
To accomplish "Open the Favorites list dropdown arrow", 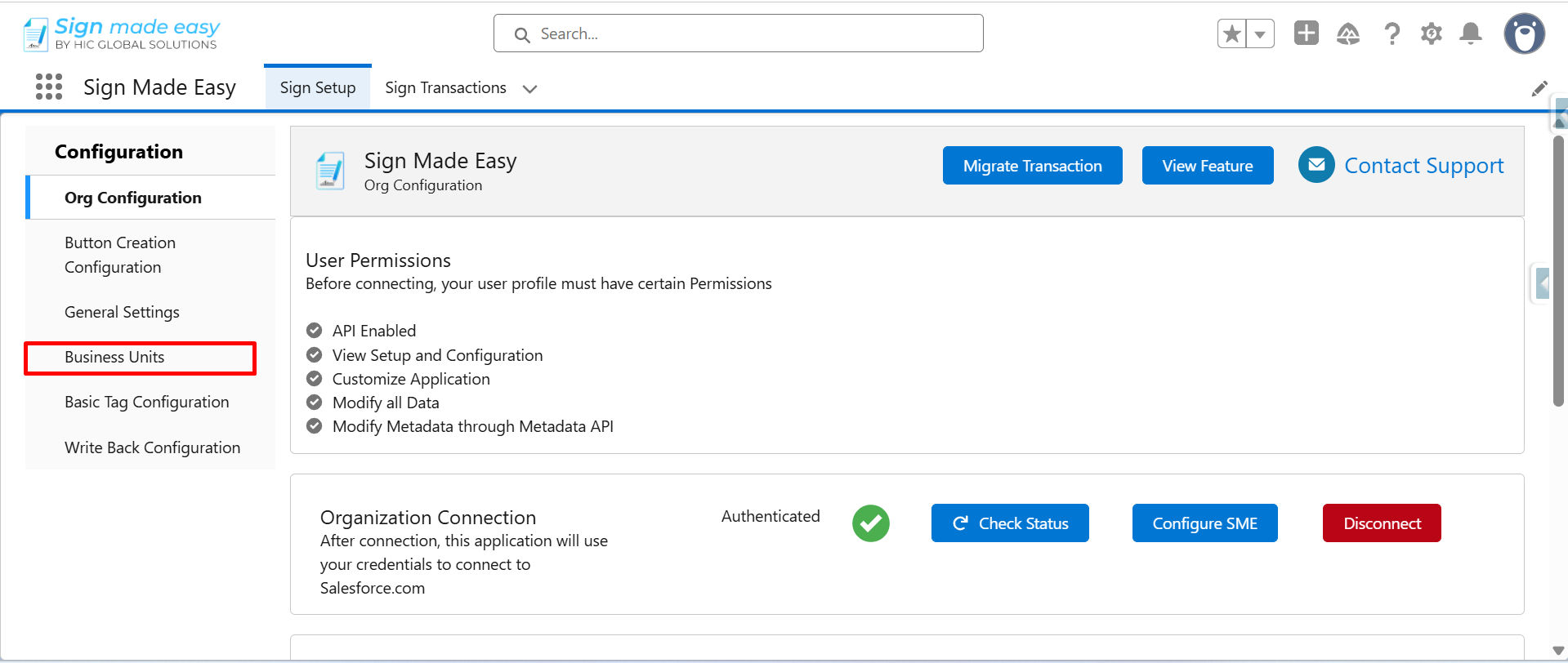I will point(1260,34).
